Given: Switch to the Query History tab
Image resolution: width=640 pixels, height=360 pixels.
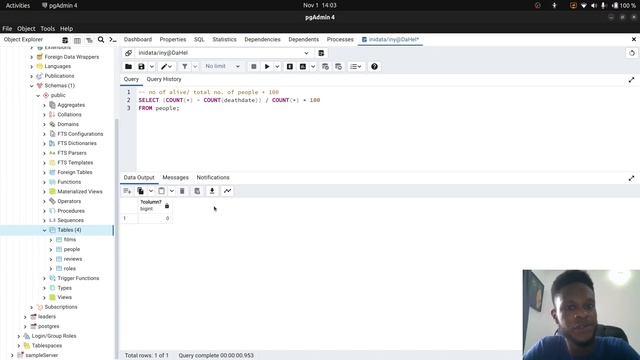Looking at the screenshot, I should [164, 79].
